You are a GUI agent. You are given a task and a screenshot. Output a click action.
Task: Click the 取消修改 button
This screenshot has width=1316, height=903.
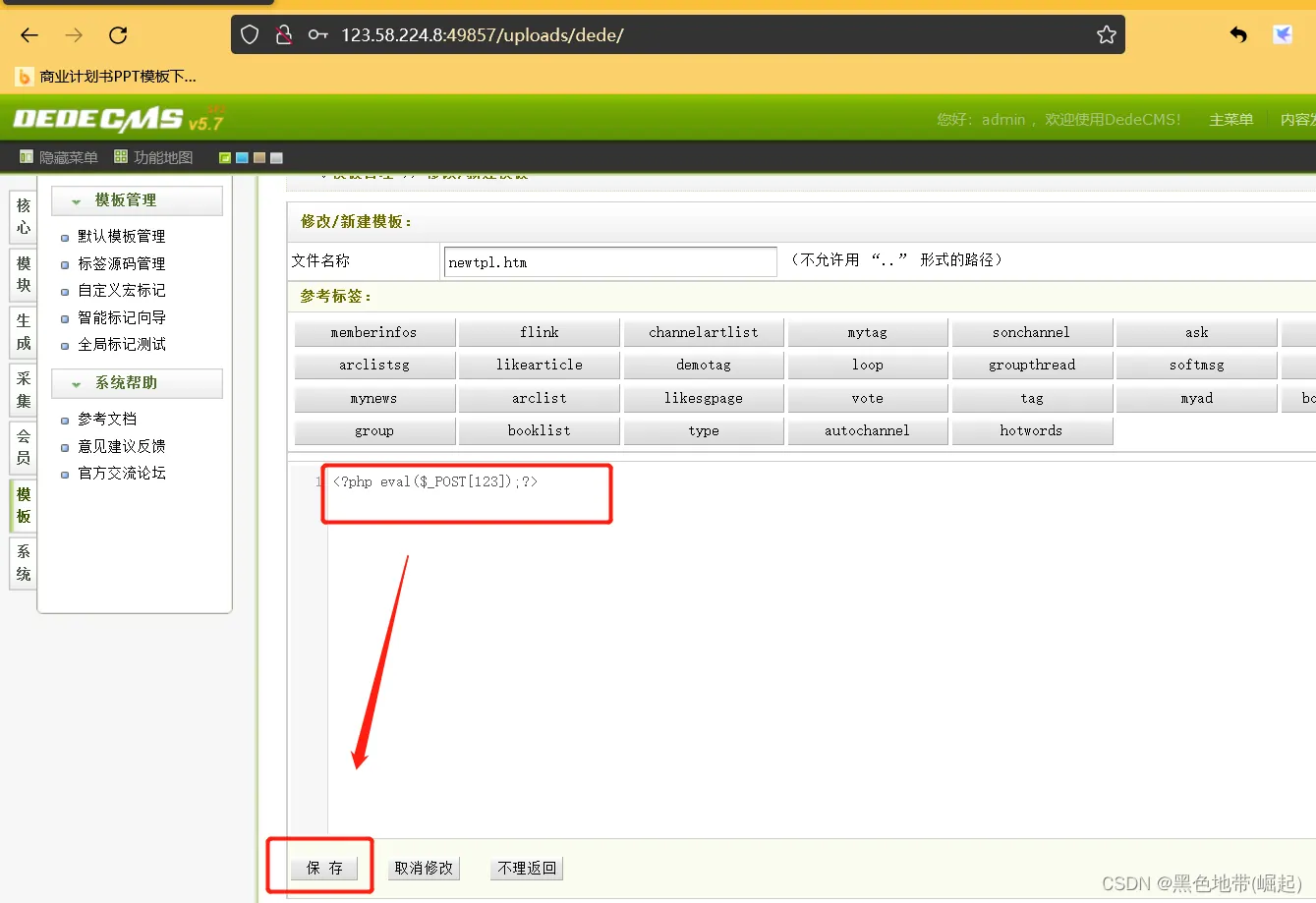coord(424,869)
